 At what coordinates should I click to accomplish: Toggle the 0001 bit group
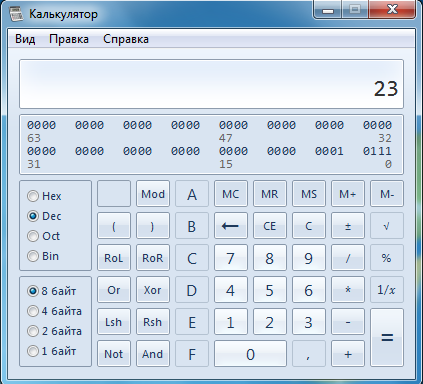click(329, 151)
